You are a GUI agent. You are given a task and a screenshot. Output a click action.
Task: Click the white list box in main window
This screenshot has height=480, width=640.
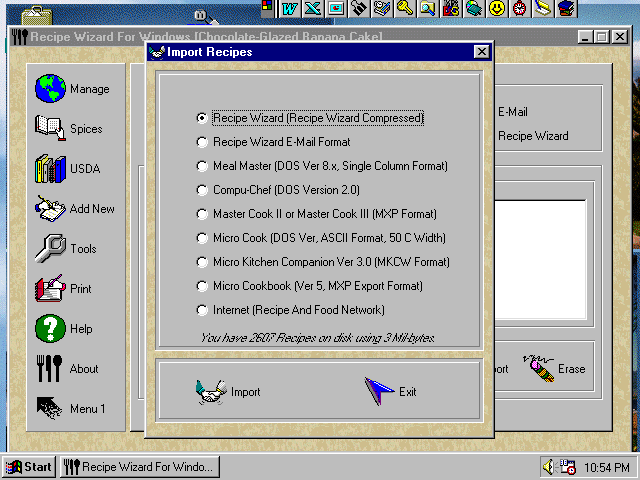pyautogui.click(x=541, y=260)
